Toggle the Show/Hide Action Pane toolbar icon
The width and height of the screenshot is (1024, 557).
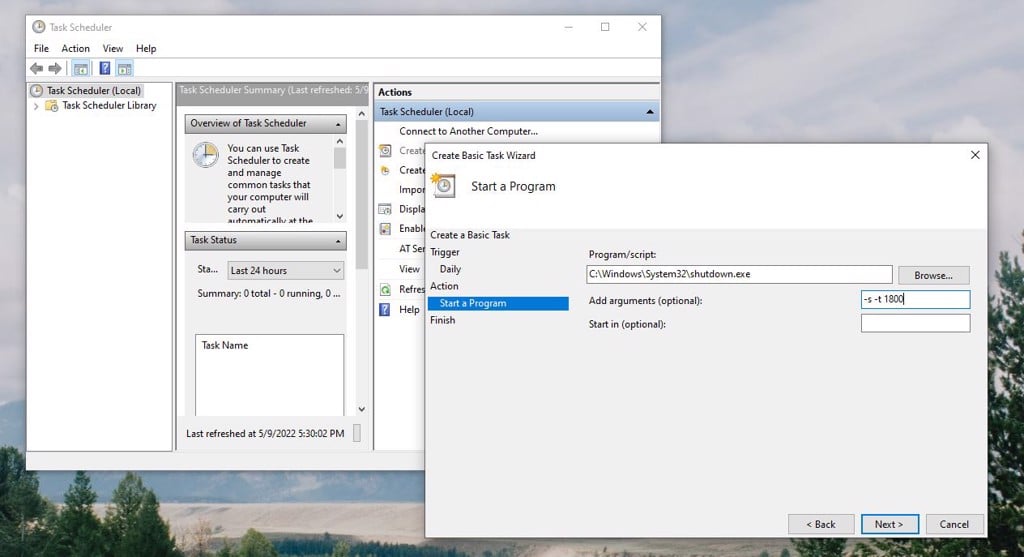125,69
